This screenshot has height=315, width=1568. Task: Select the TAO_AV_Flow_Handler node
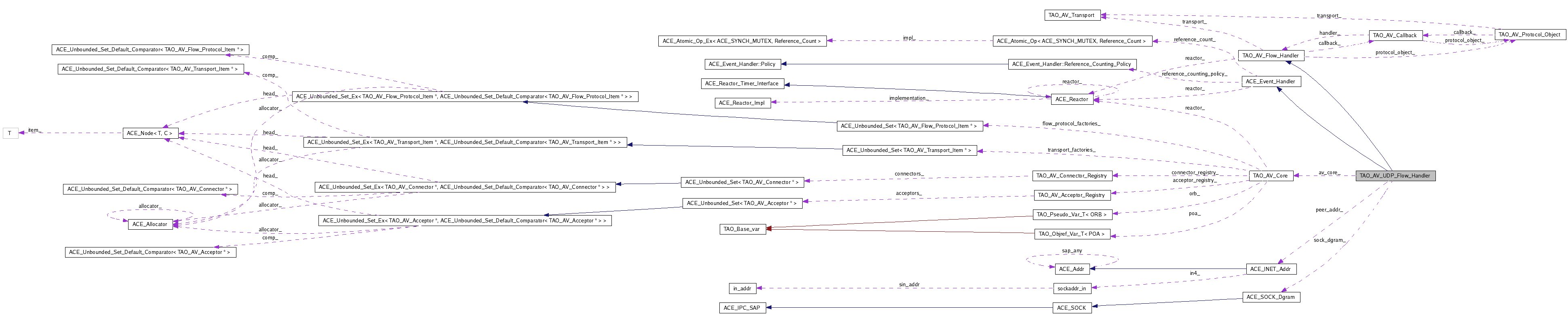[1270, 55]
